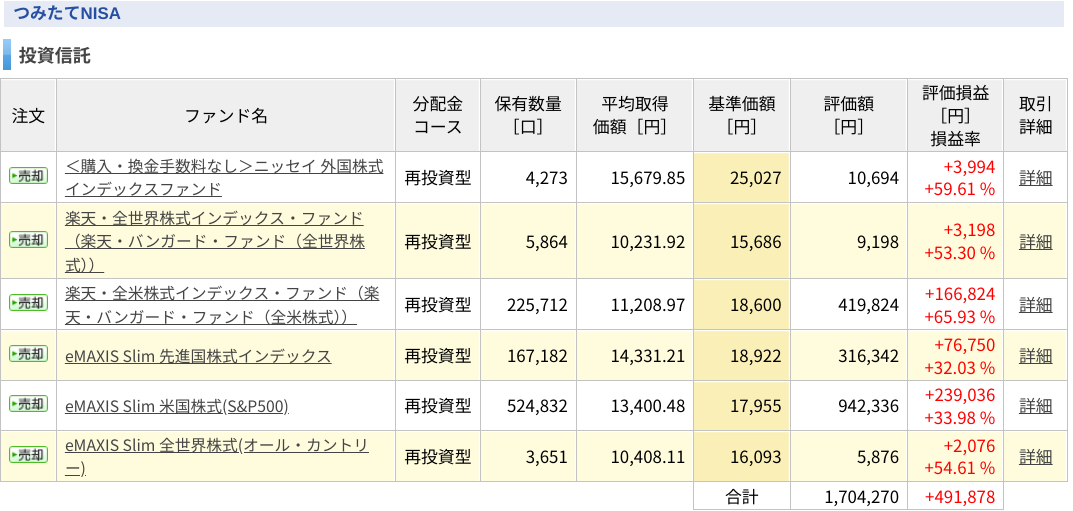1073x511 pixels.
Task: Open eMAXIS Slim 先進国株式インデックス link
Action: (x=198, y=356)
